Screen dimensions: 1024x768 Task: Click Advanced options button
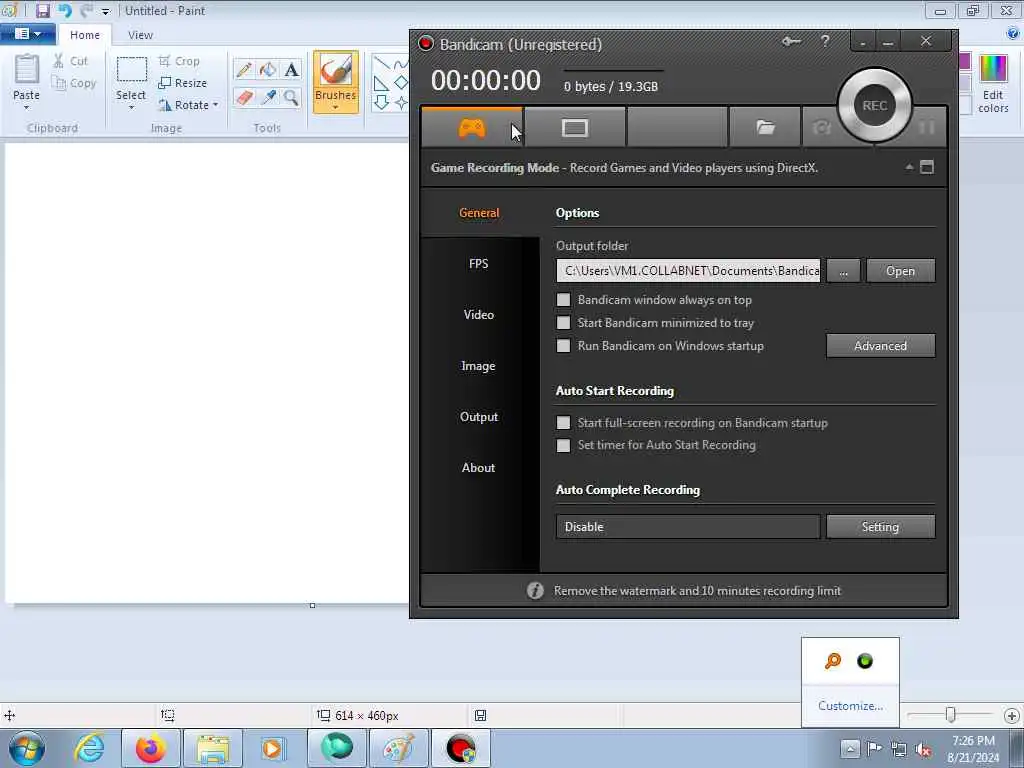[x=880, y=345]
